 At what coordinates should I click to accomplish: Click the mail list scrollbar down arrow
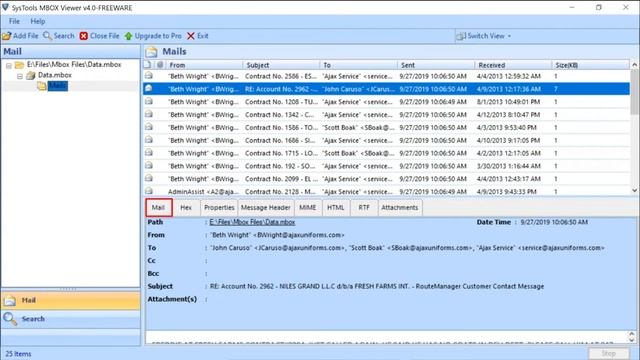634,190
